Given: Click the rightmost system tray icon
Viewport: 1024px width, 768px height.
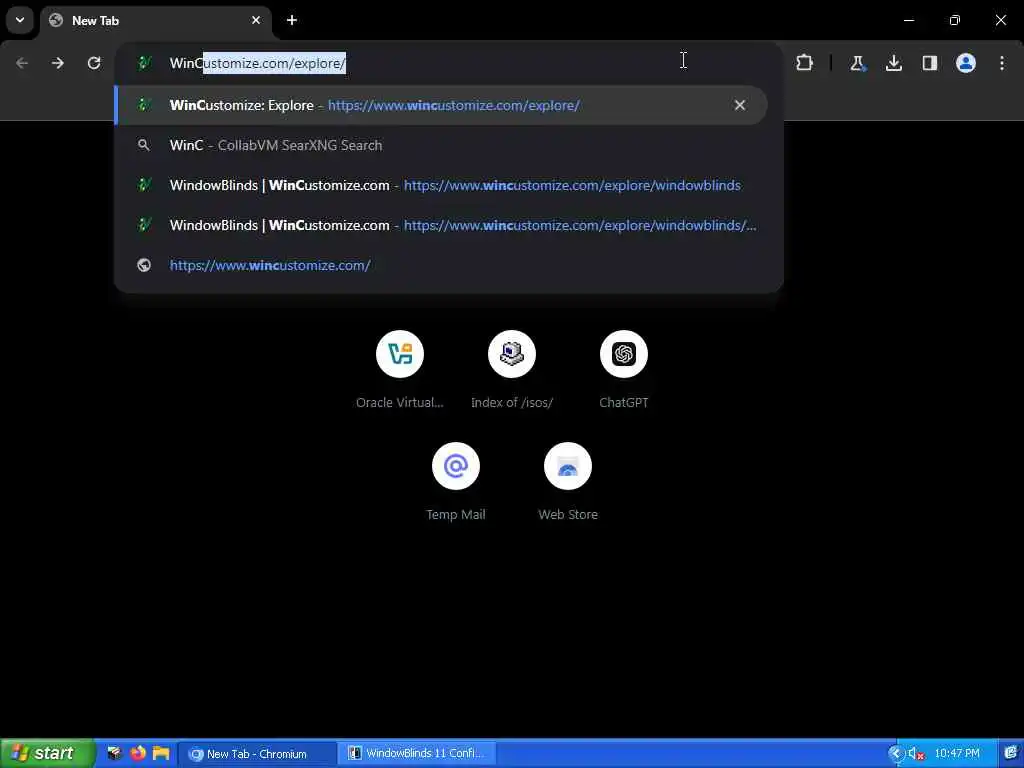Looking at the screenshot, I should [1011, 753].
